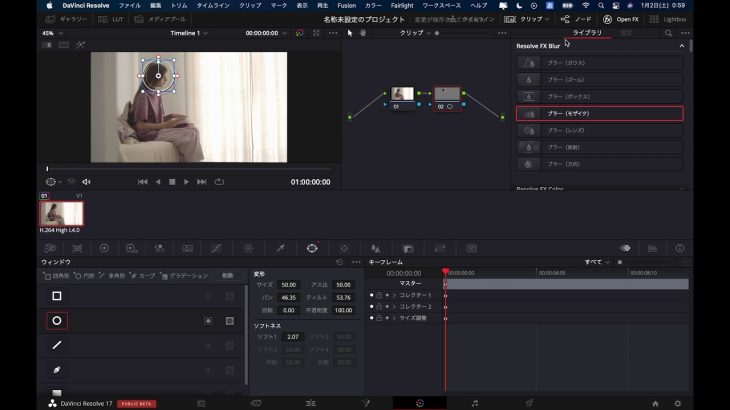The image size is (730, 410).
Task: Open the Qualifier eyedropper palette
Action: 280,249
